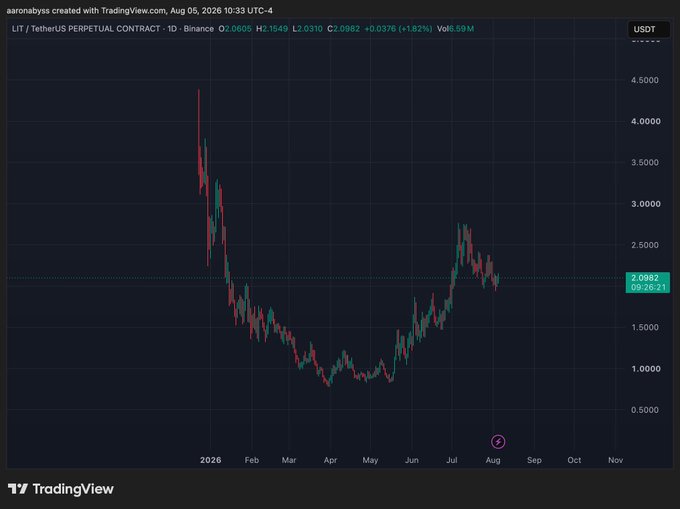Click the volume value Vol 6.59 M
The width and height of the screenshot is (680, 509).
pyautogui.click(x=455, y=29)
